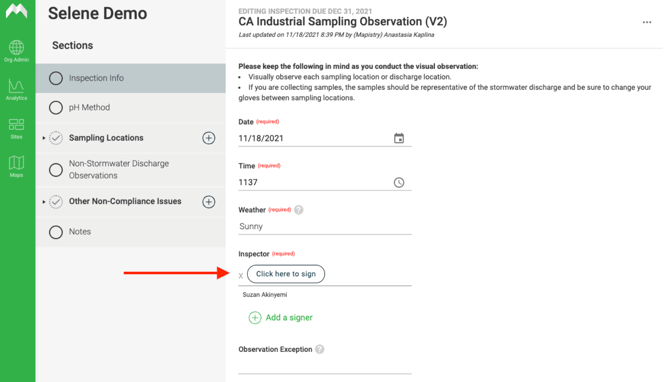Click the 'Click here to sign' button
Viewport: 670px width, 382px height.
pyautogui.click(x=286, y=274)
